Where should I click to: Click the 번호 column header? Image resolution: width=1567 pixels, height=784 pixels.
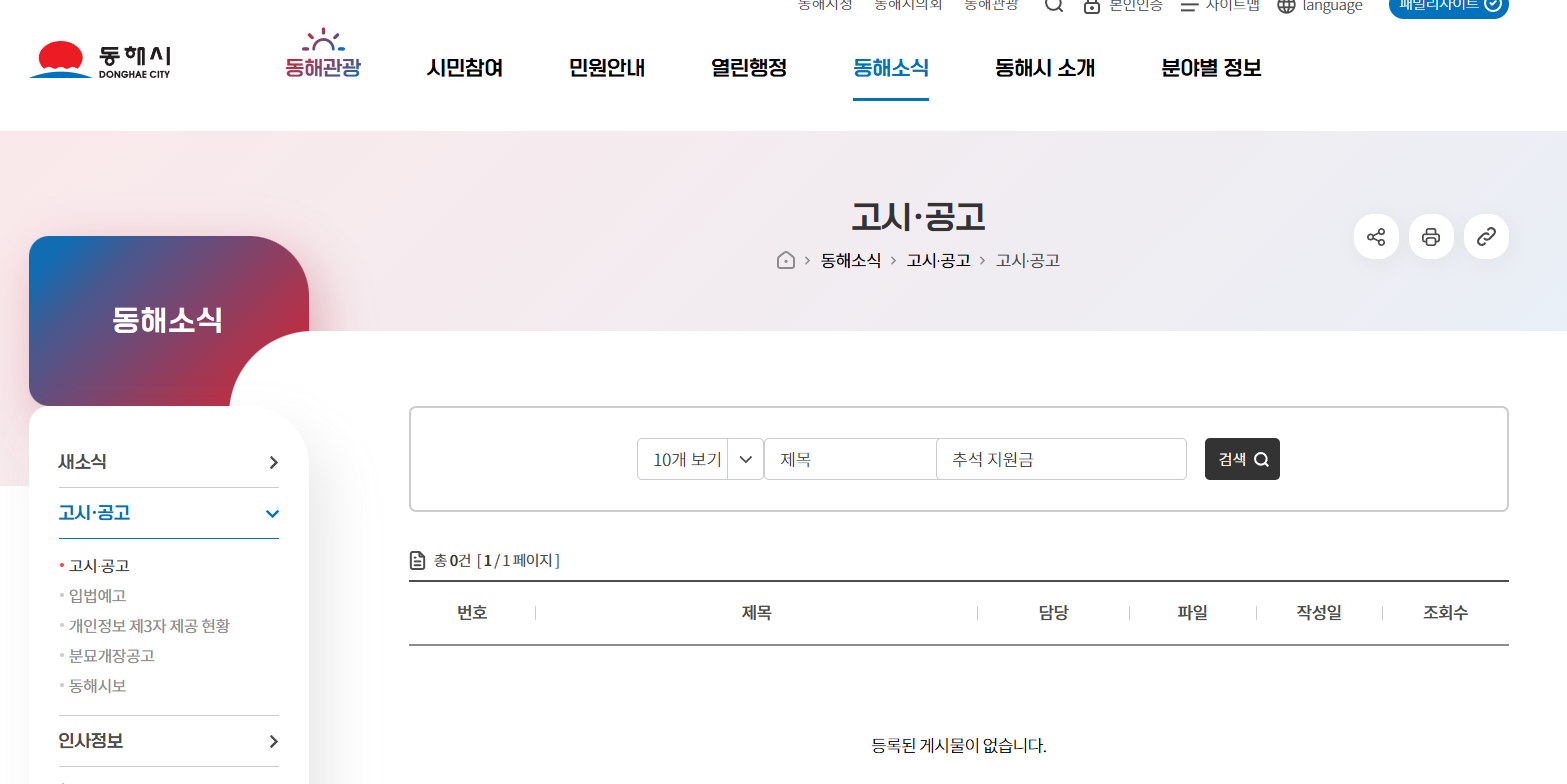[472, 613]
